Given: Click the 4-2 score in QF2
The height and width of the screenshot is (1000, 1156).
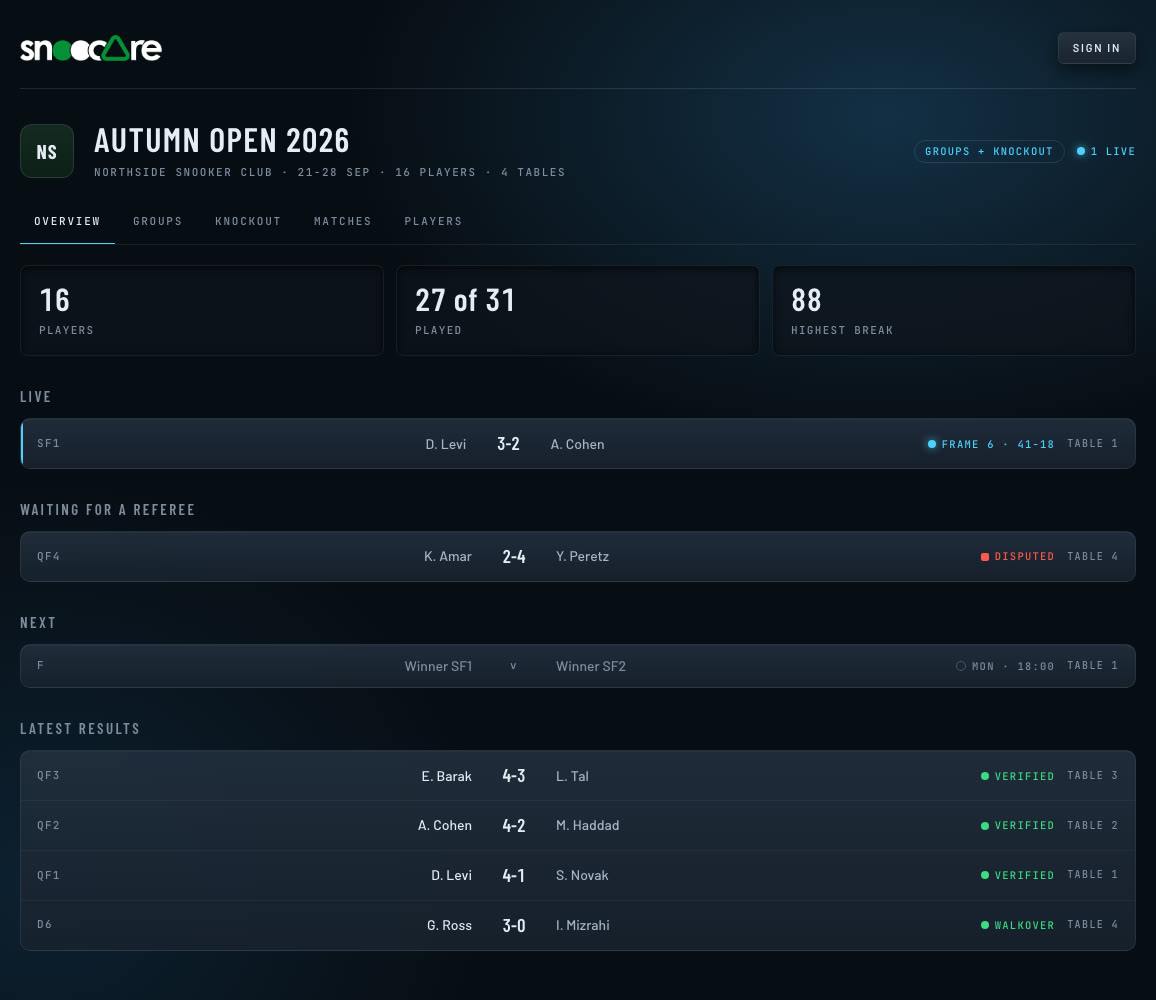Looking at the screenshot, I should [x=514, y=826].
